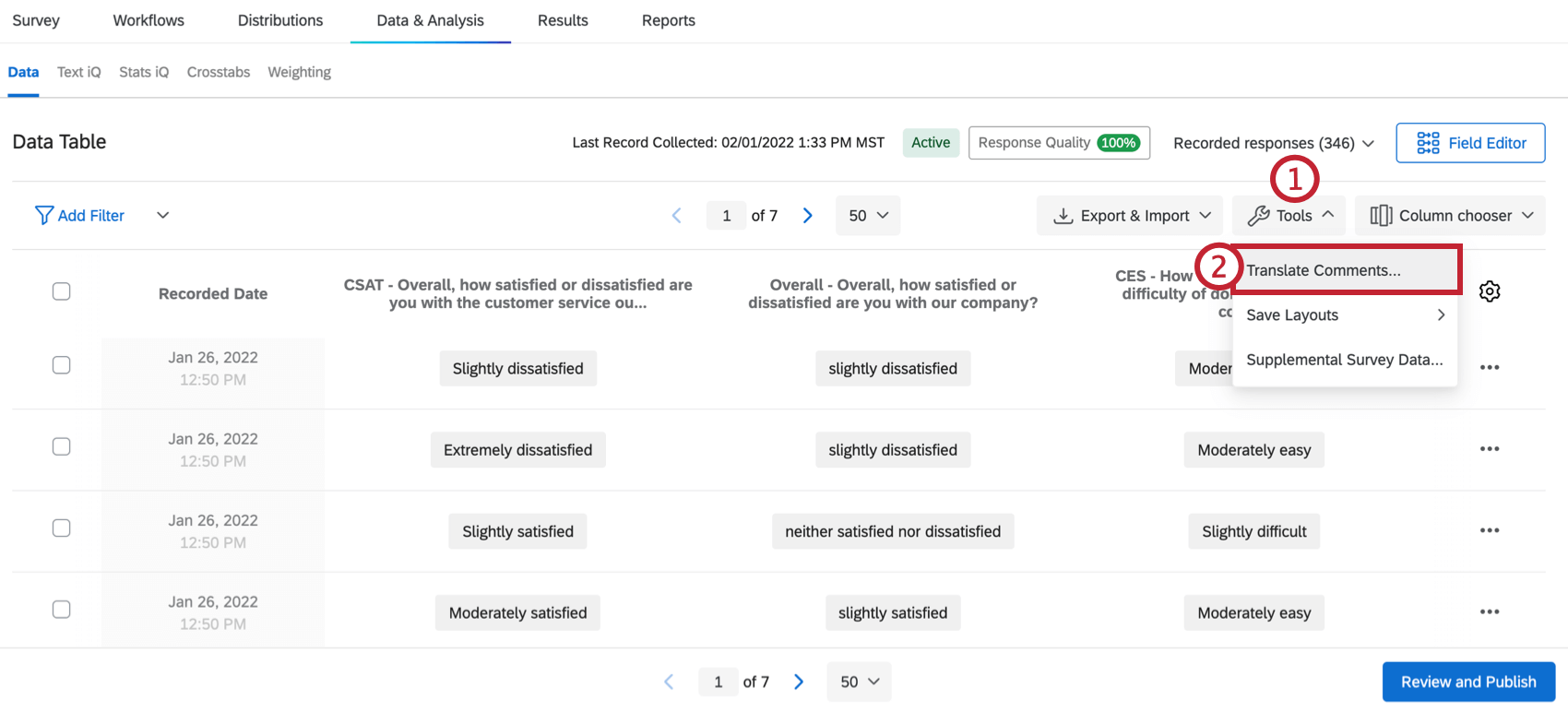Click the top page number input field
The image size is (1568, 712).
(727, 215)
